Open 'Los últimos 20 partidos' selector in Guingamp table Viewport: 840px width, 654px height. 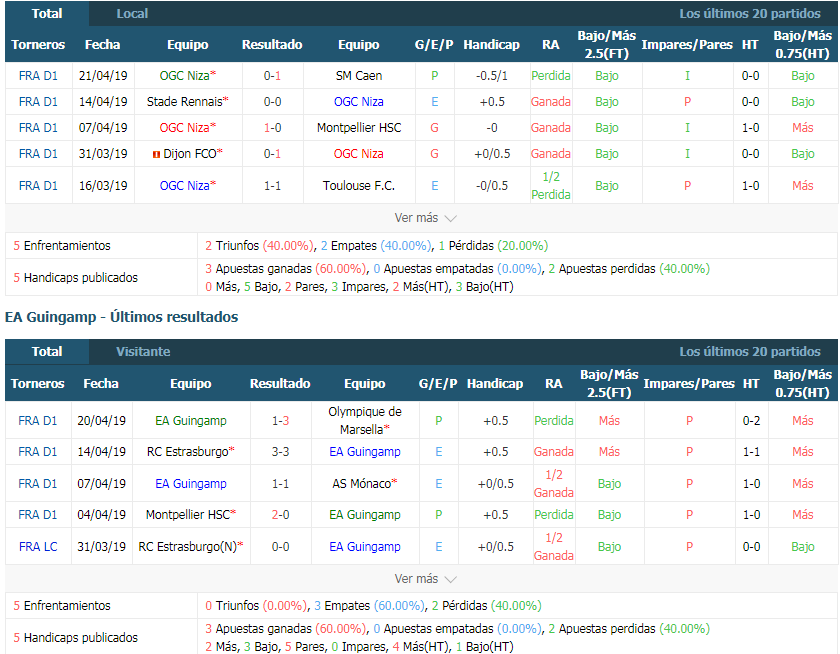click(749, 351)
